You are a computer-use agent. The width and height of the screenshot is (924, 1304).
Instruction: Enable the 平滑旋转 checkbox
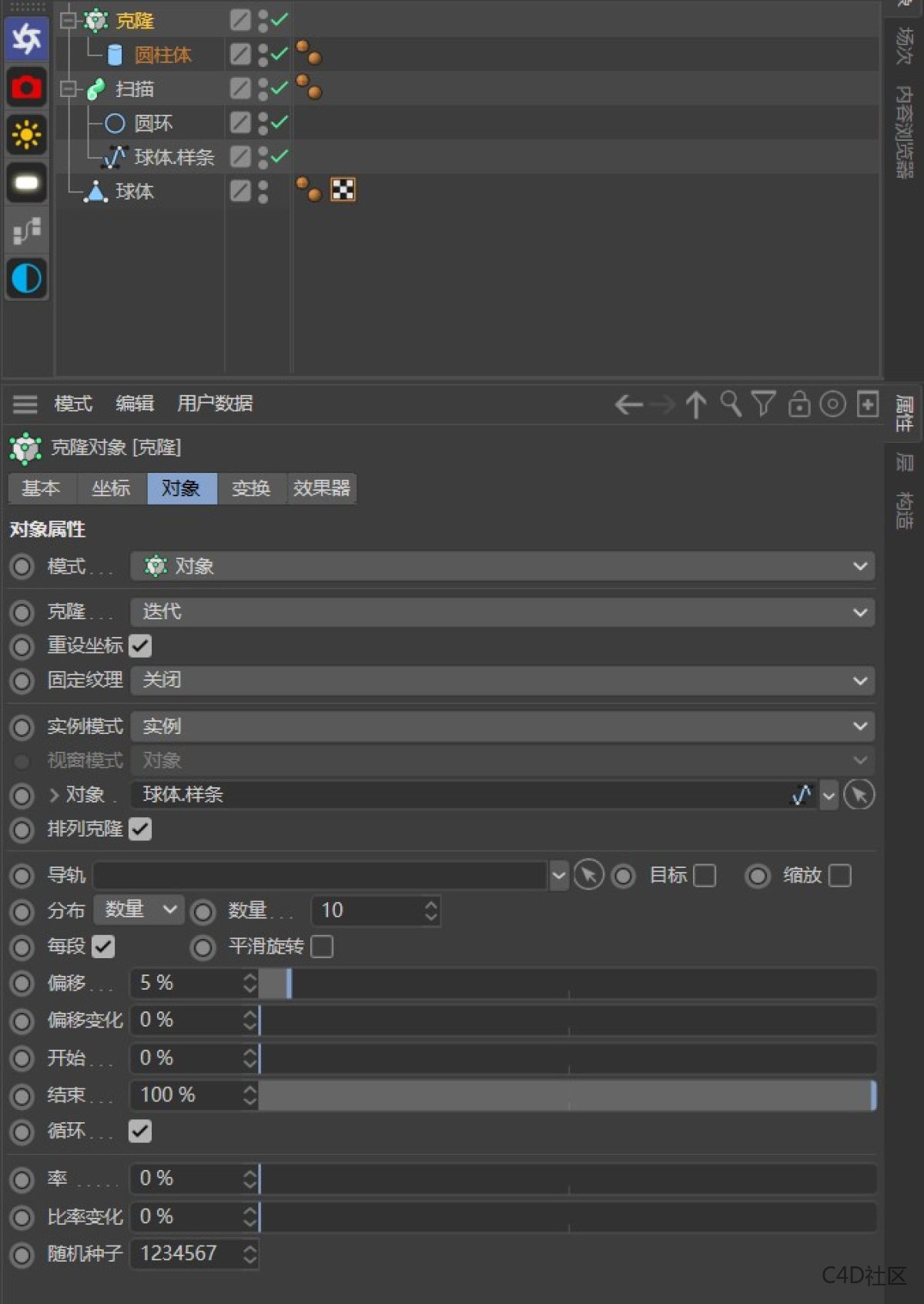pyautogui.click(x=322, y=947)
